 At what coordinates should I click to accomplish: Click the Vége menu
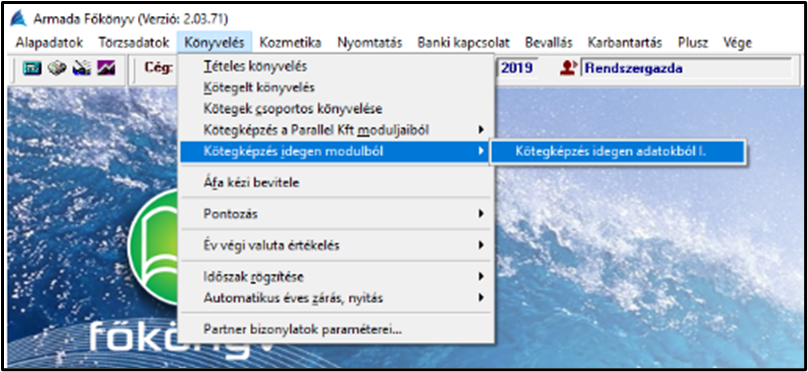737,43
